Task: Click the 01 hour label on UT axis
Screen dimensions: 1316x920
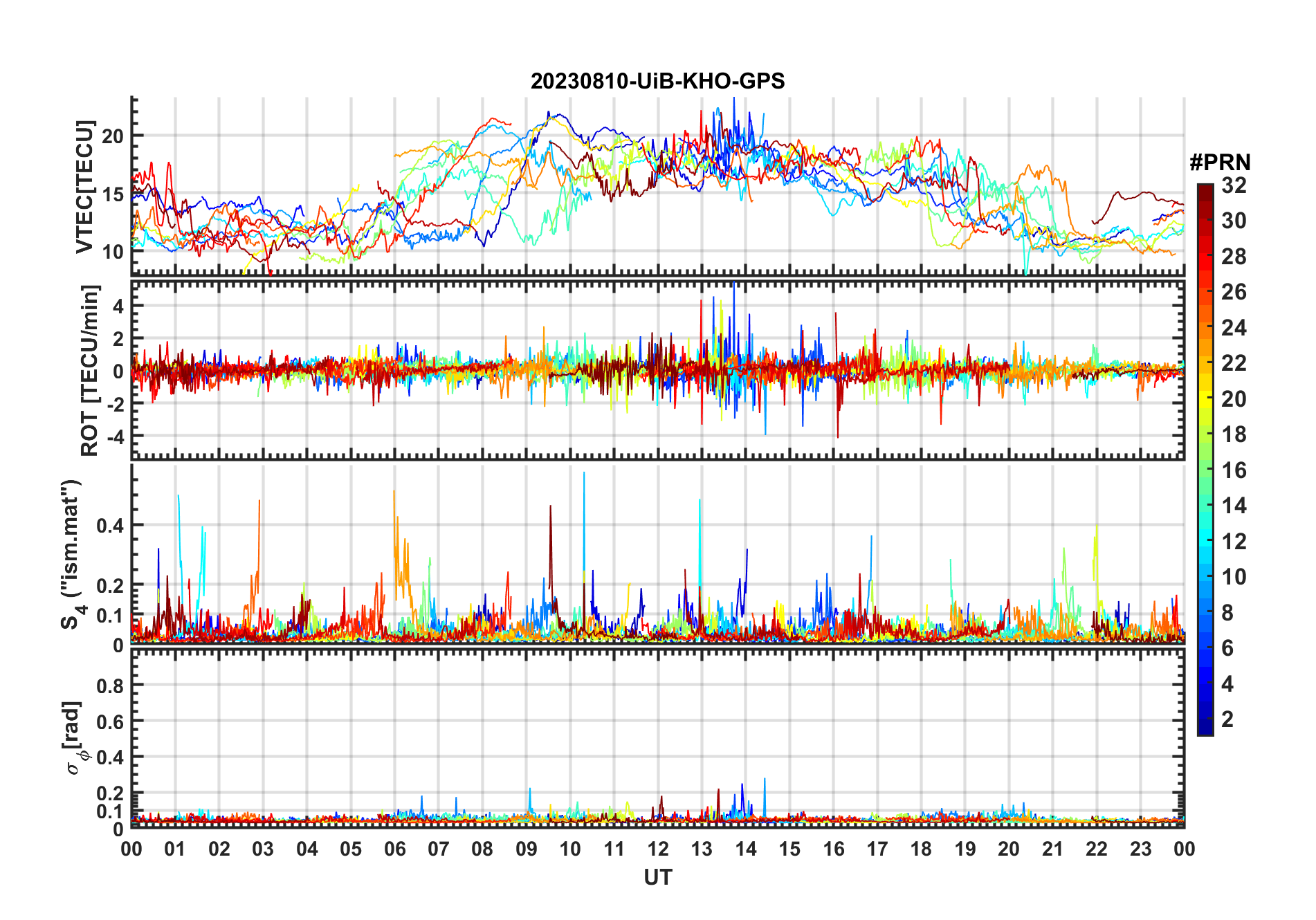Action: (175, 849)
